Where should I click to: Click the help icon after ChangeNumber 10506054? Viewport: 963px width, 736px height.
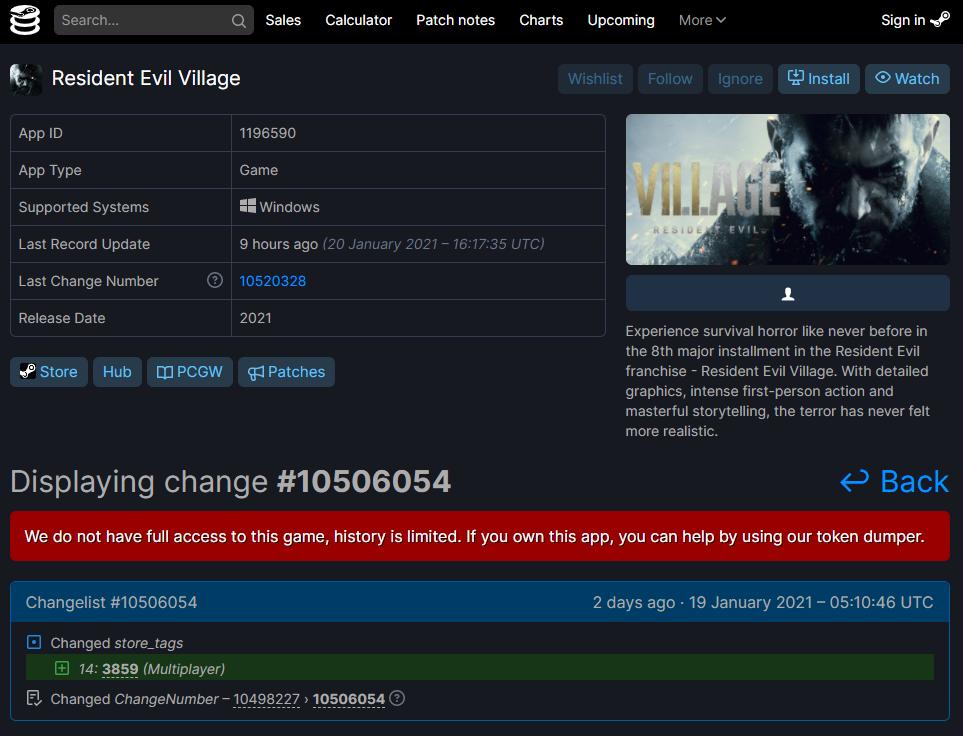[x=397, y=699]
